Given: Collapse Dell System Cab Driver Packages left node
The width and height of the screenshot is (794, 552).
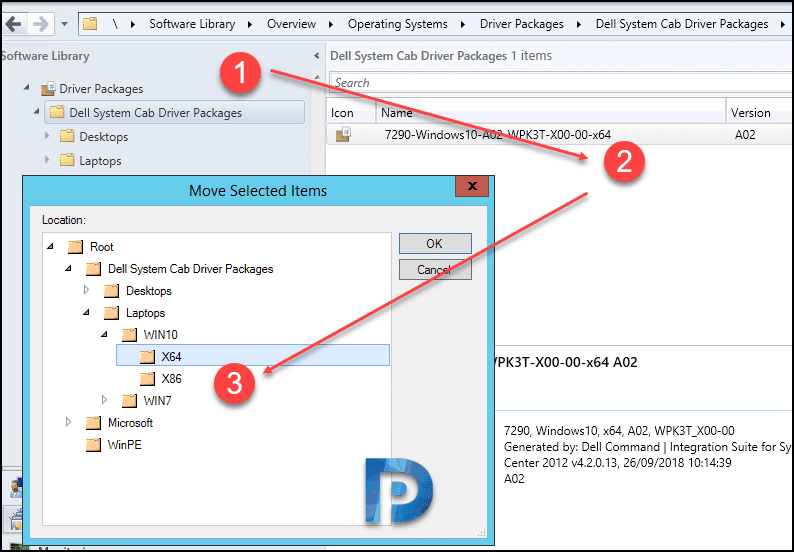Looking at the screenshot, I should click(x=36, y=111).
